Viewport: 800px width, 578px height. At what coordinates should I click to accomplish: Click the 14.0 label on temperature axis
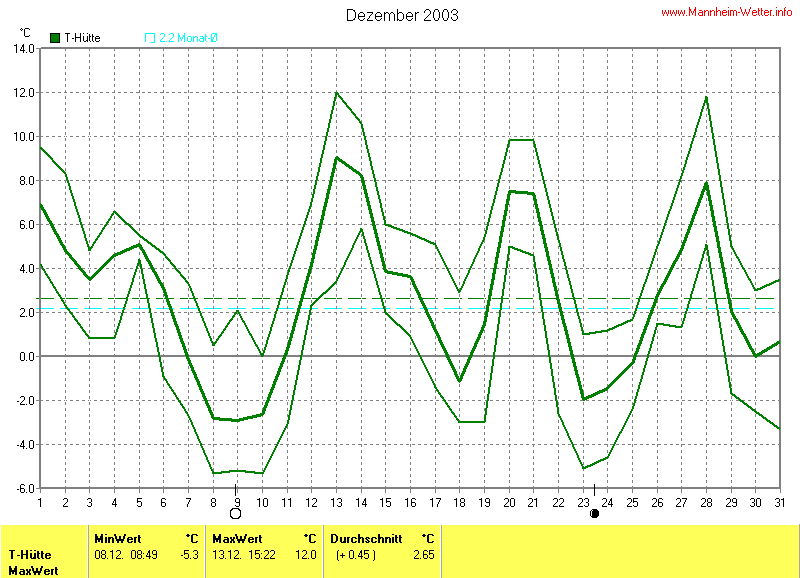(24, 48)
